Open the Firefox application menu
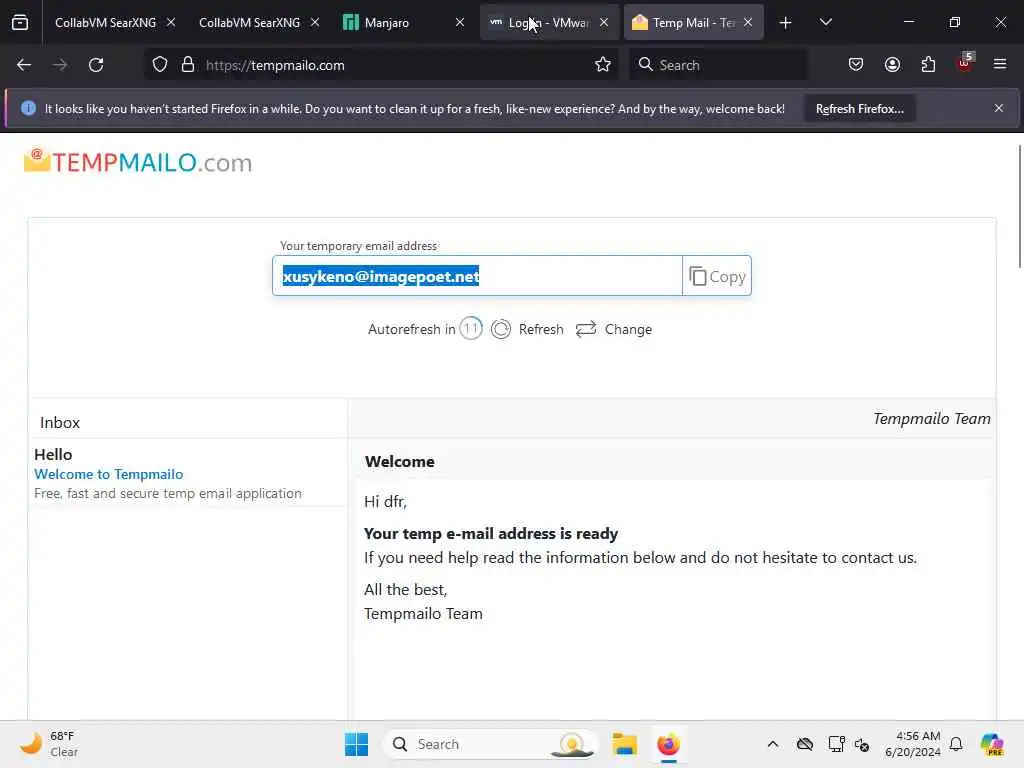 pos(1000,65)
